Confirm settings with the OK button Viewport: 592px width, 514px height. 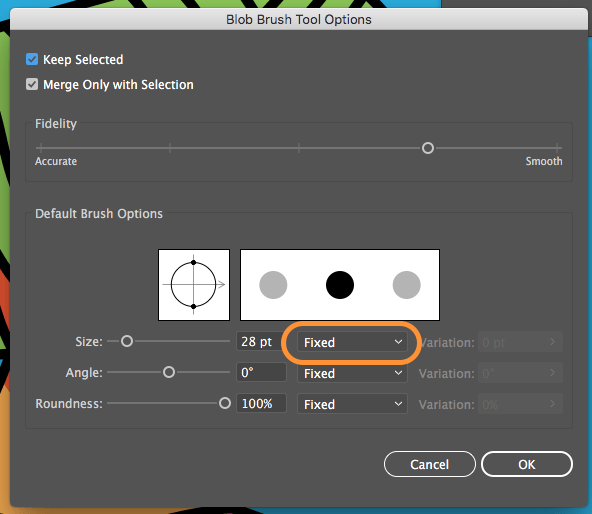click(527, 464)
